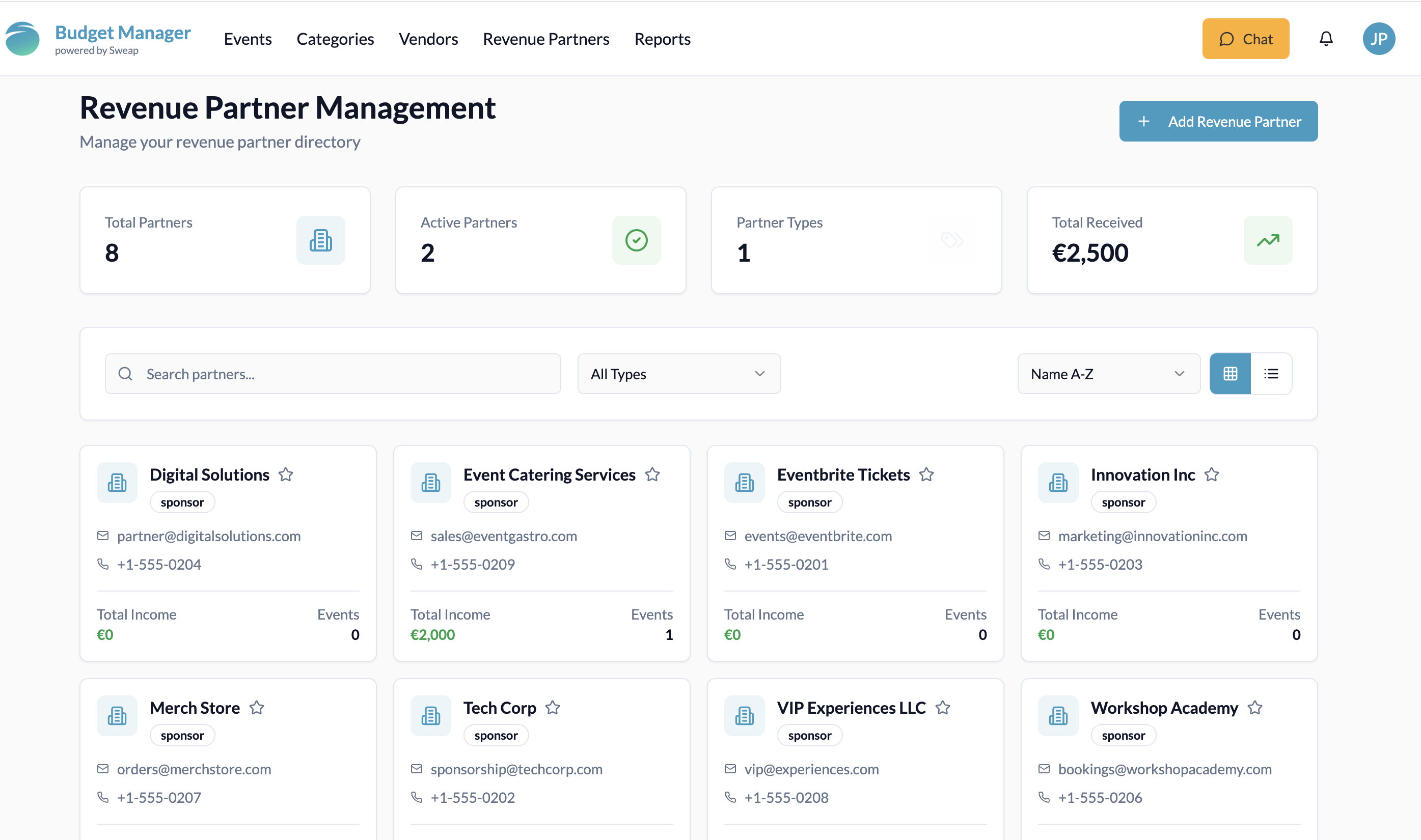Switch to grid view
The width and height of the screenshot is (1421, 840).
(x=1230, y=374)
